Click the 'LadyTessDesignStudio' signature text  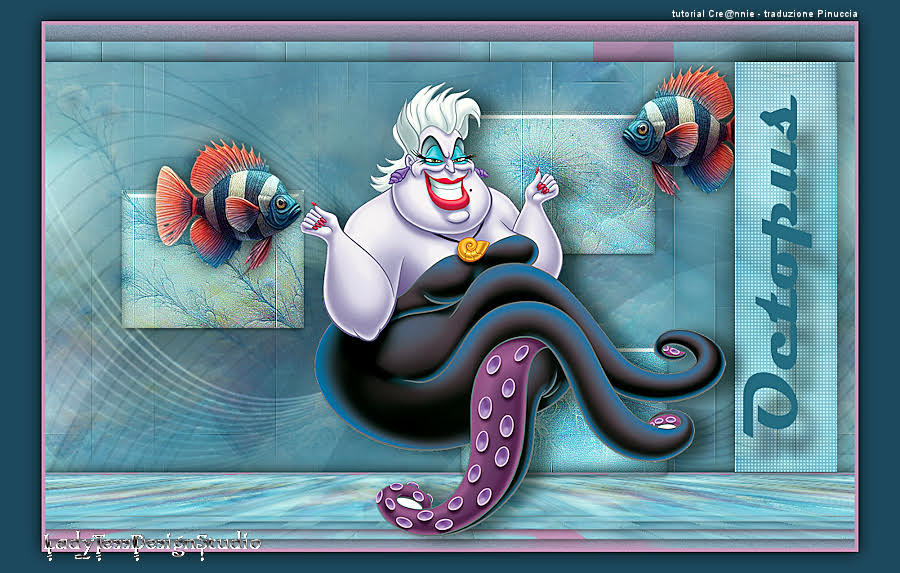[152, 545]
